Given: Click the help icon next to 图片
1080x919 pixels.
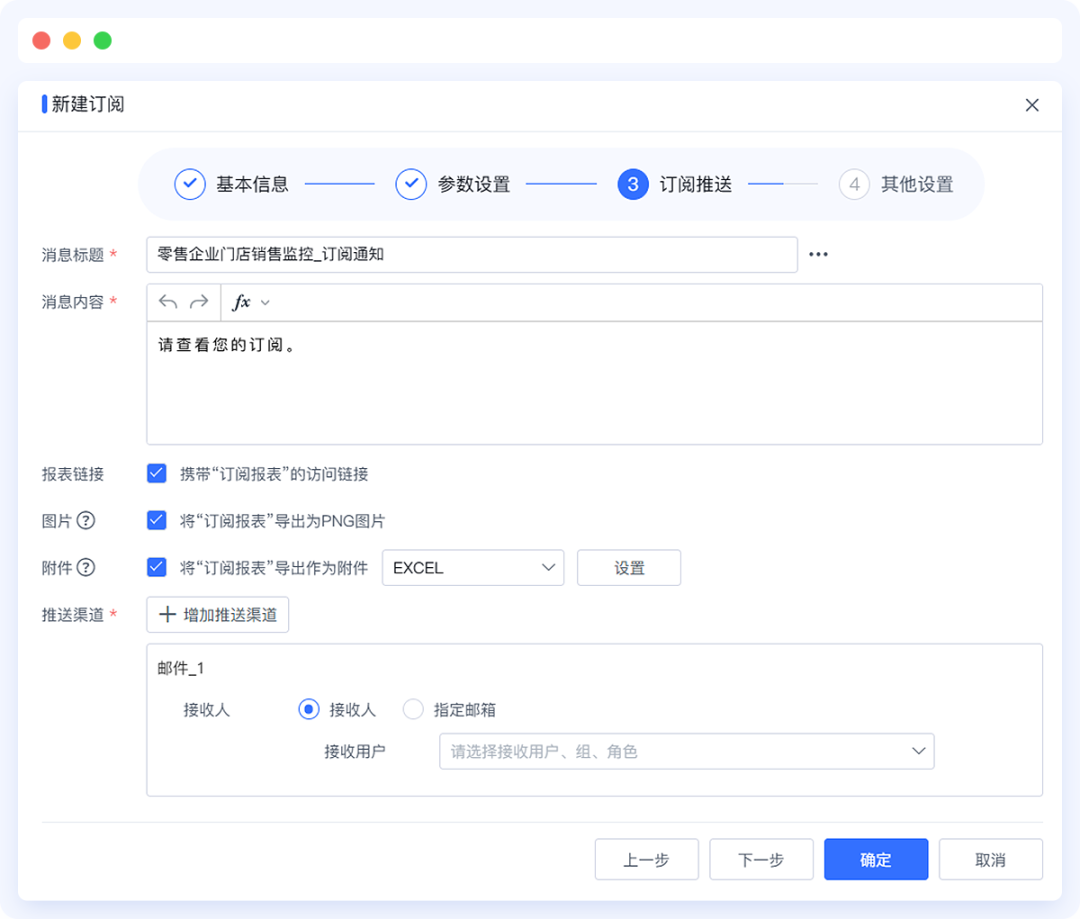Looking at the screenshot, I should (87, 520).
